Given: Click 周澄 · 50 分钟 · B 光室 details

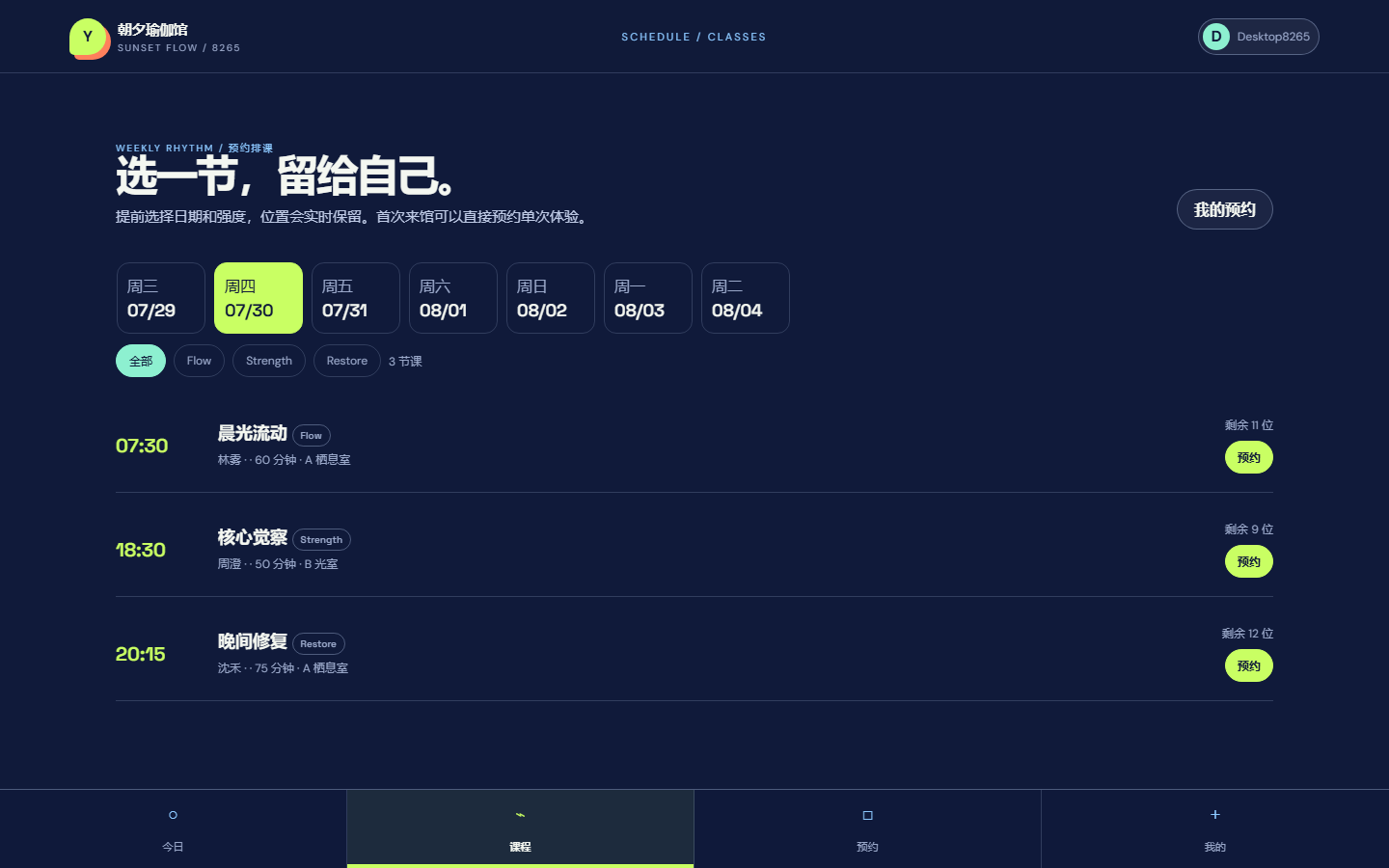Looking at the screenshot, I should pos(278,564).
